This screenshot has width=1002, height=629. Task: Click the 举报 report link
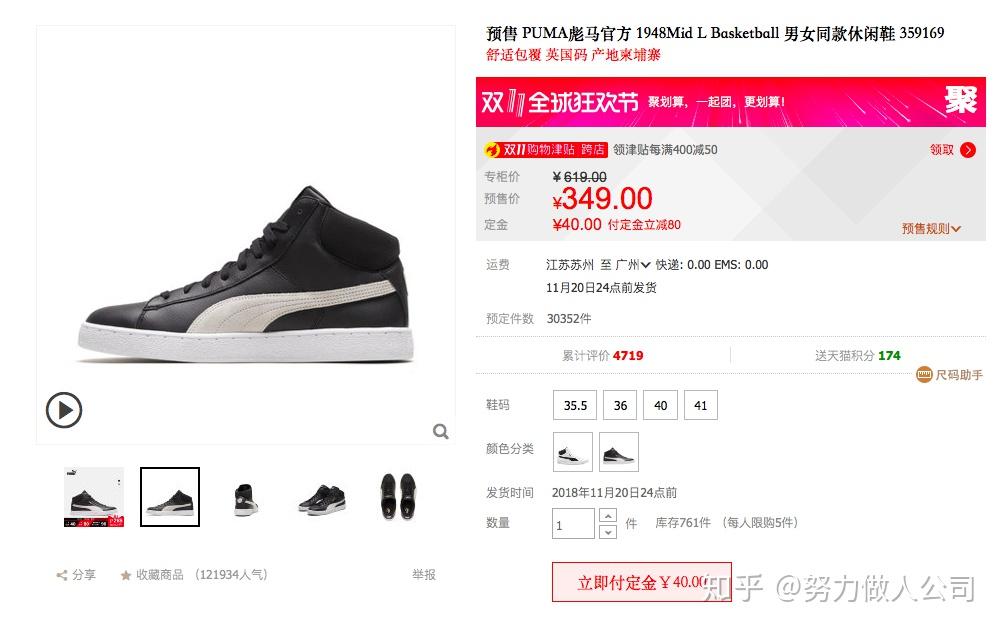click(x=424, y=575)
